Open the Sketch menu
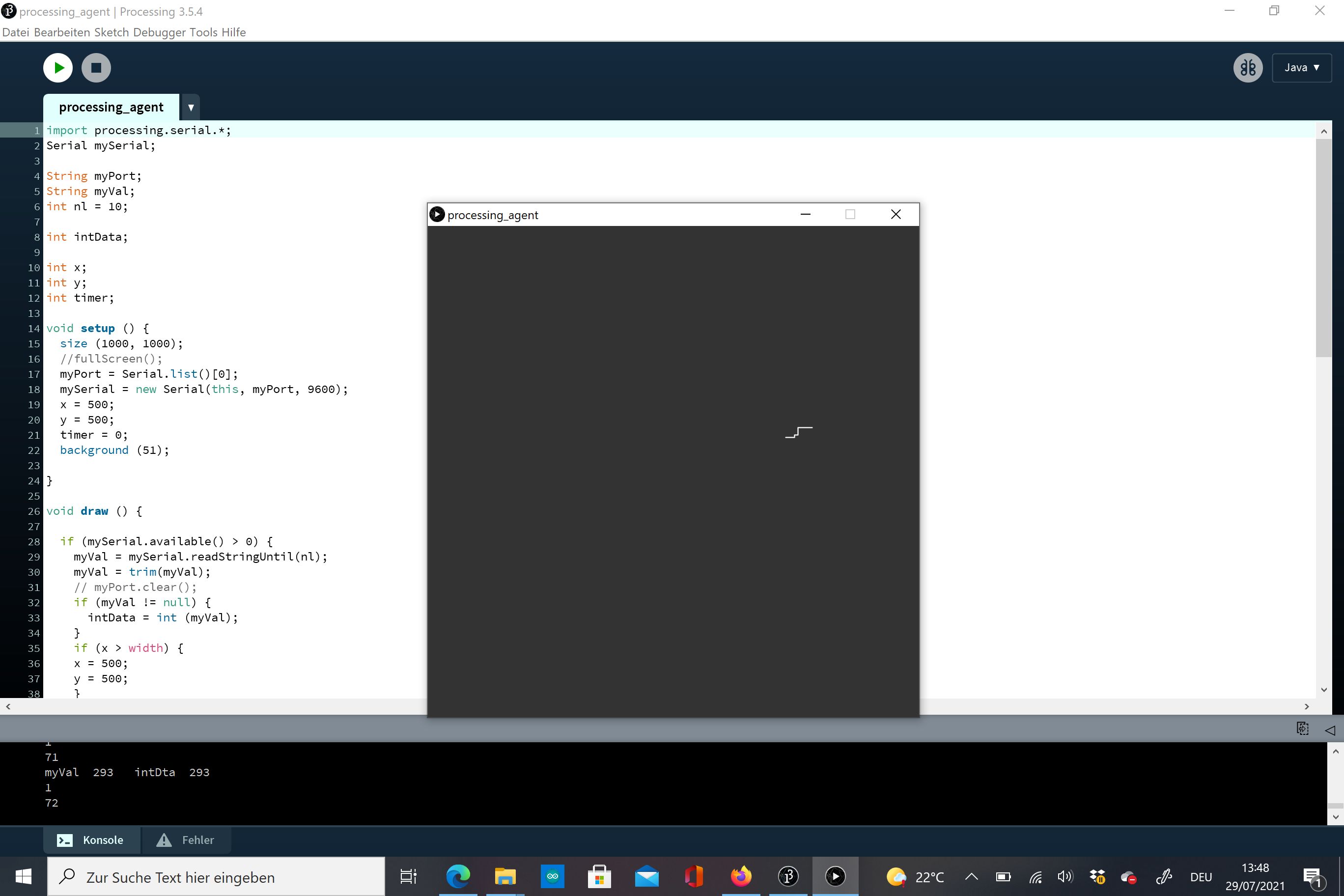Screen dimensions: 1344x896 pyautogui.click(x=111, y=32)
